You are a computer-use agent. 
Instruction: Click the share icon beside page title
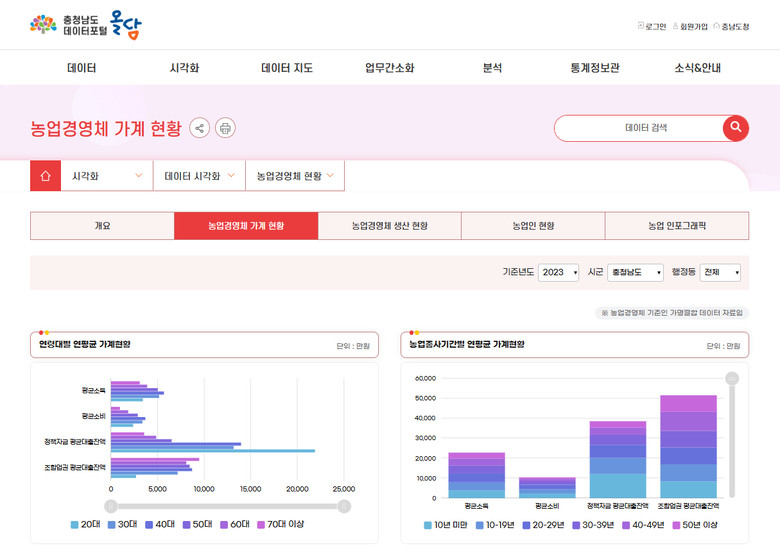(x=200, y=128)
